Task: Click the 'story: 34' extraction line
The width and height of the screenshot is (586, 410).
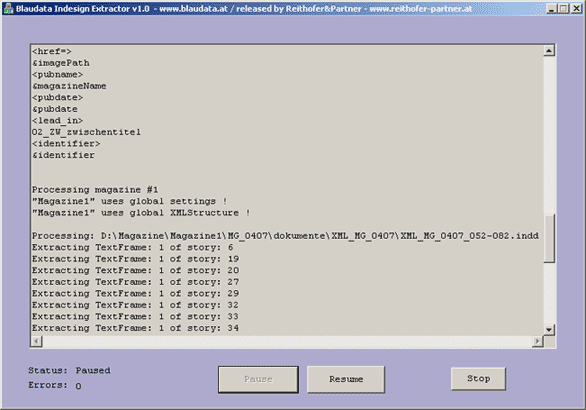Action: [135, 328]
